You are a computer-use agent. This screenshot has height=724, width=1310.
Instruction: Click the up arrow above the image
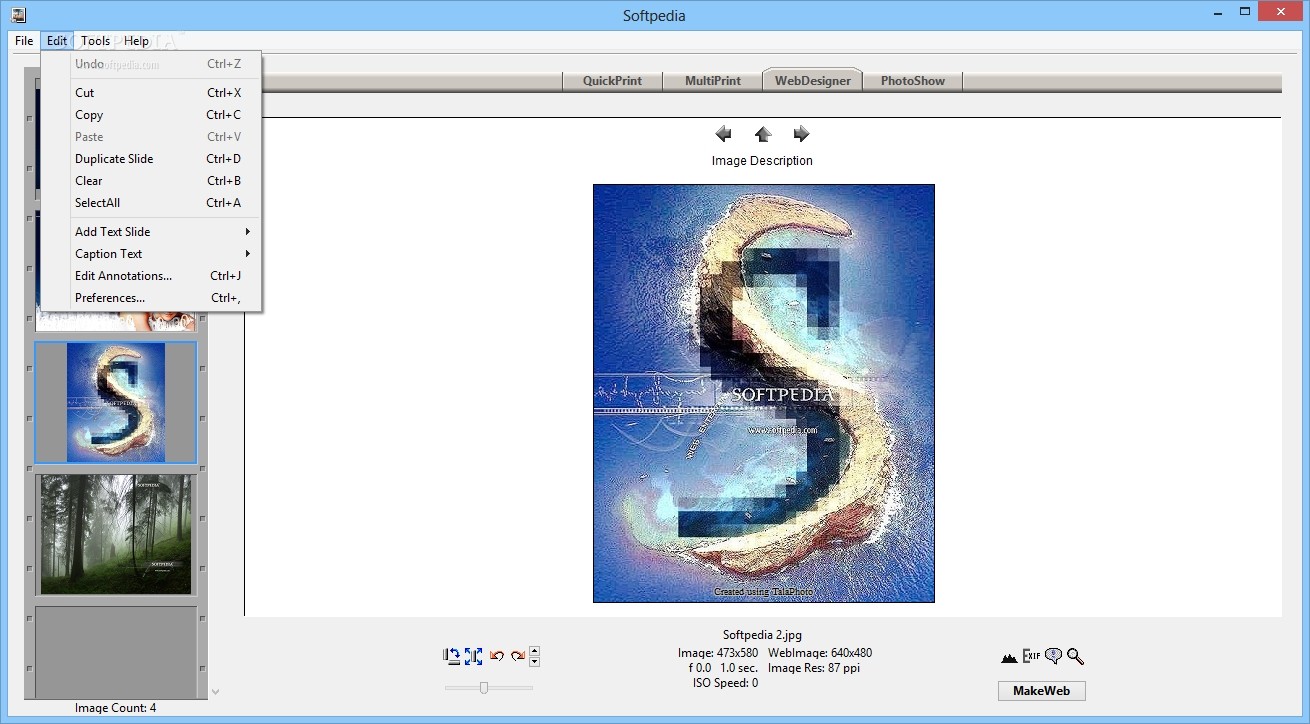pyautogui.click(x=762, y=134)
